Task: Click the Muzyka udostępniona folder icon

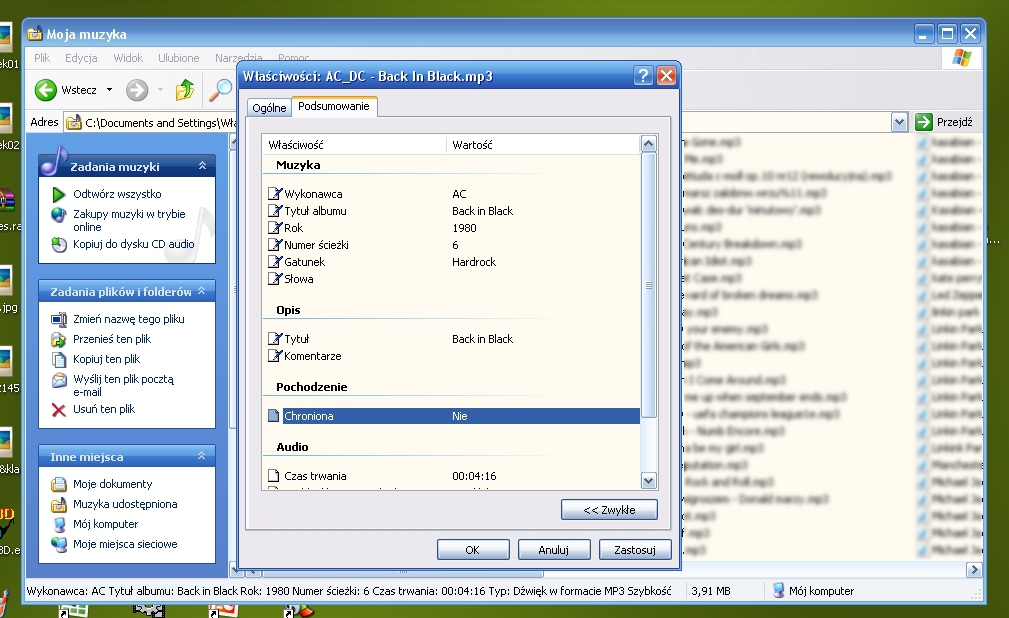Action: [x=59, y=505]
